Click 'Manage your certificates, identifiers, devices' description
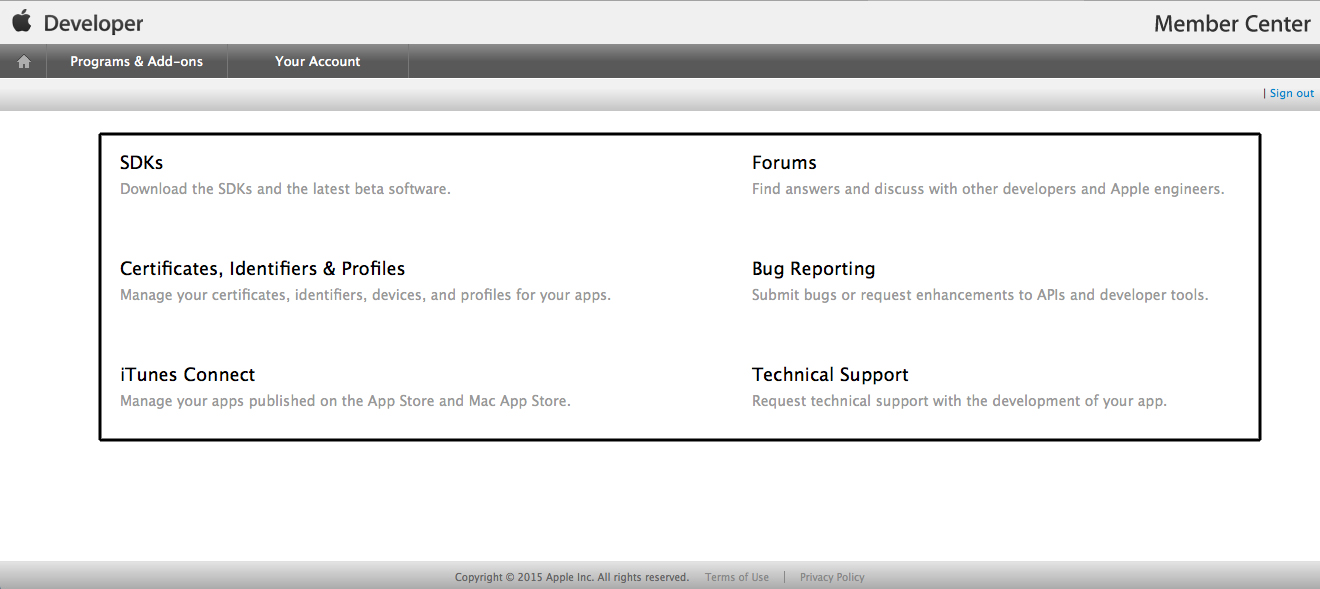The height and width of the screenshot is (589, 1320). [x=365, y=295]
